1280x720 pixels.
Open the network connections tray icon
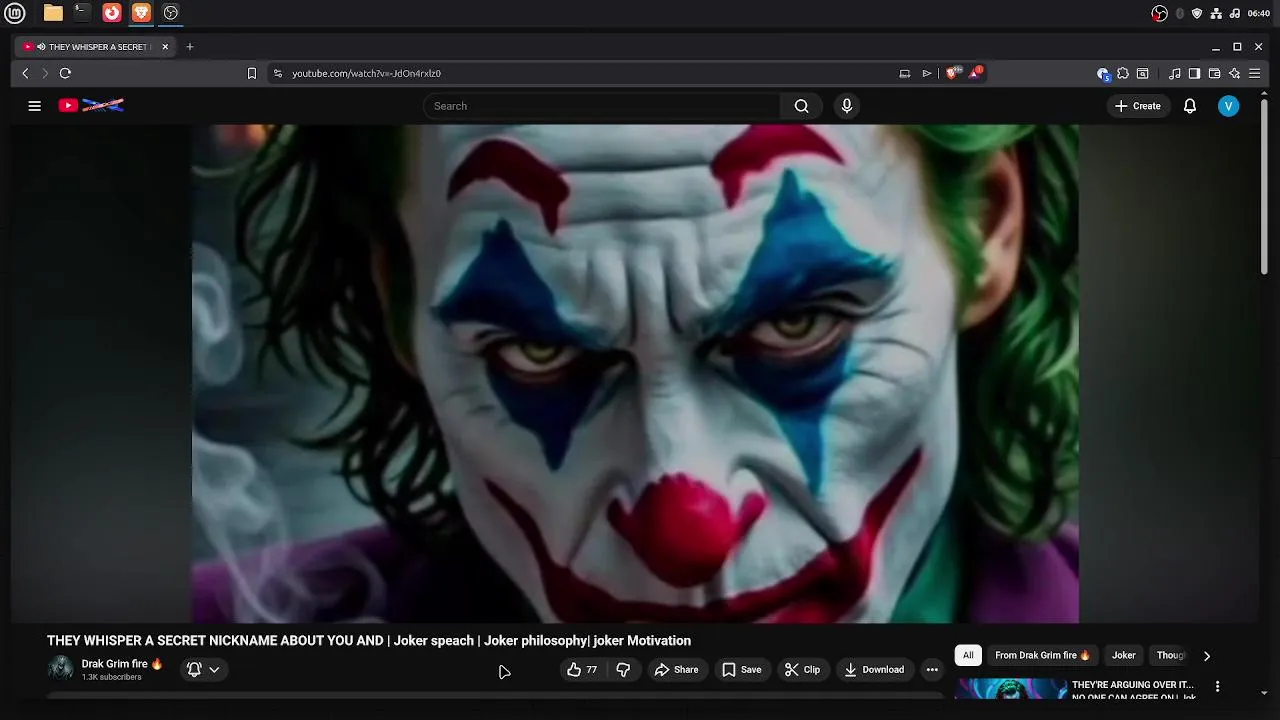click(x=1216, y=13)
